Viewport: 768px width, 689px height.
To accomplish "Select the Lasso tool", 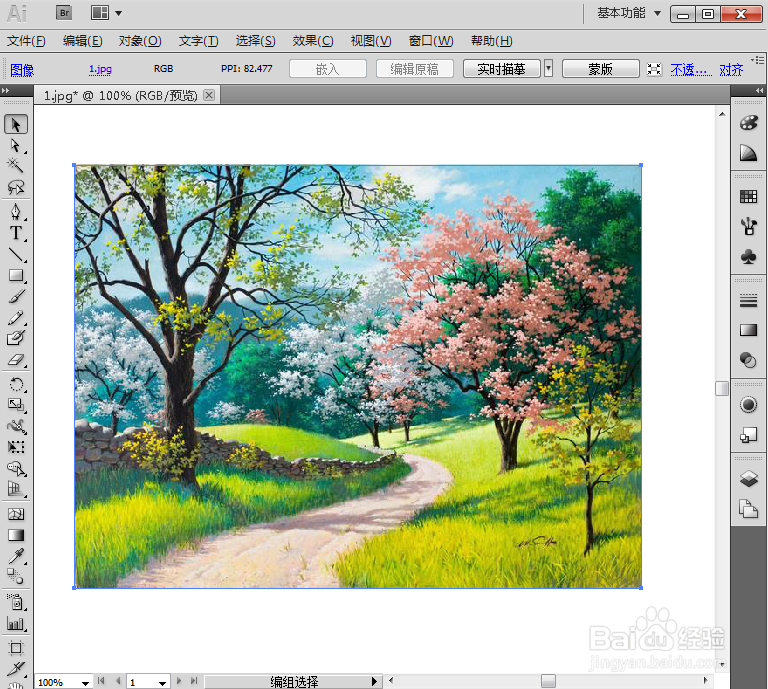I will coord(16,187).
